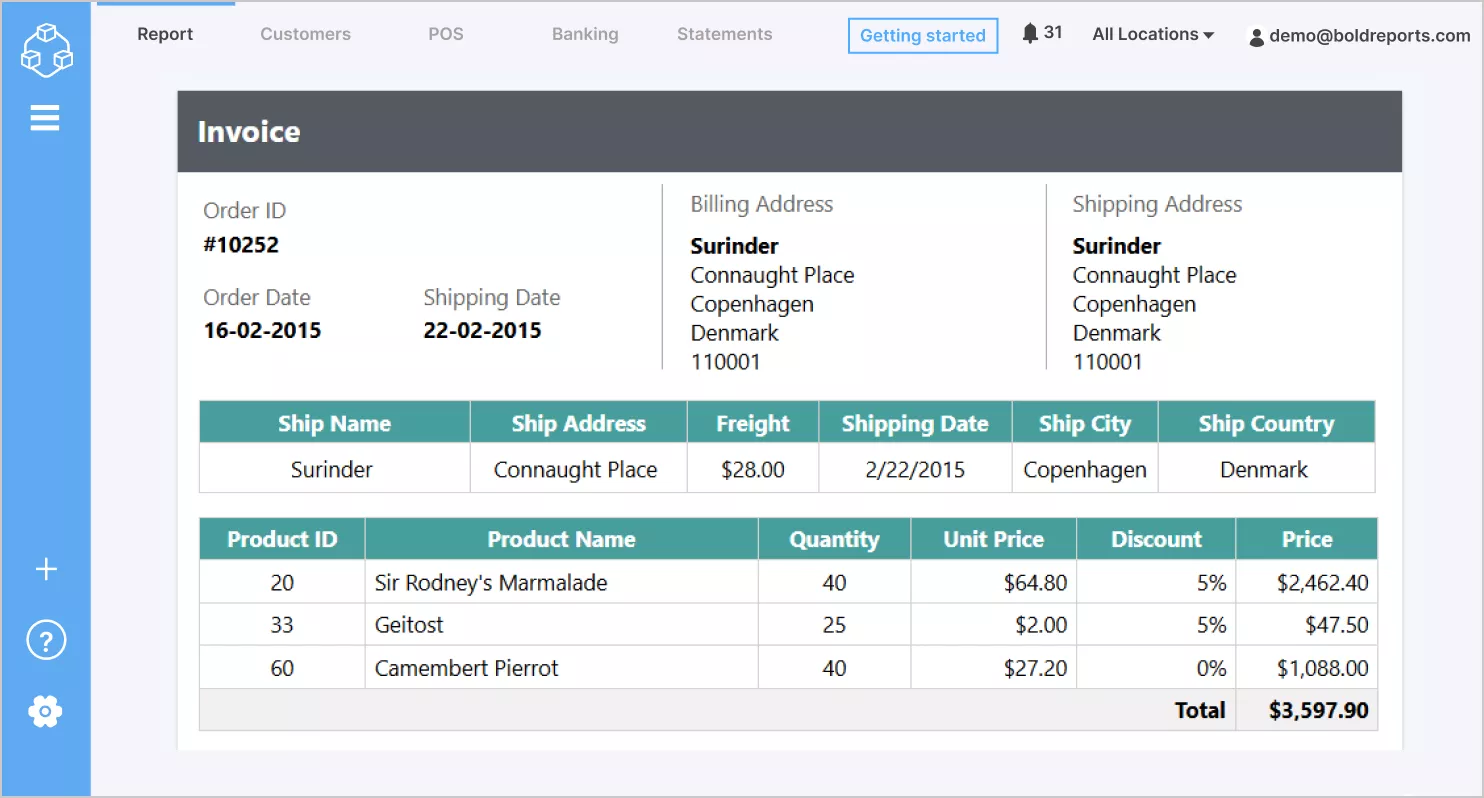This screenshot has width=1484, height=798.
Task: Open help via question mark icon
Action: (46, 641)
